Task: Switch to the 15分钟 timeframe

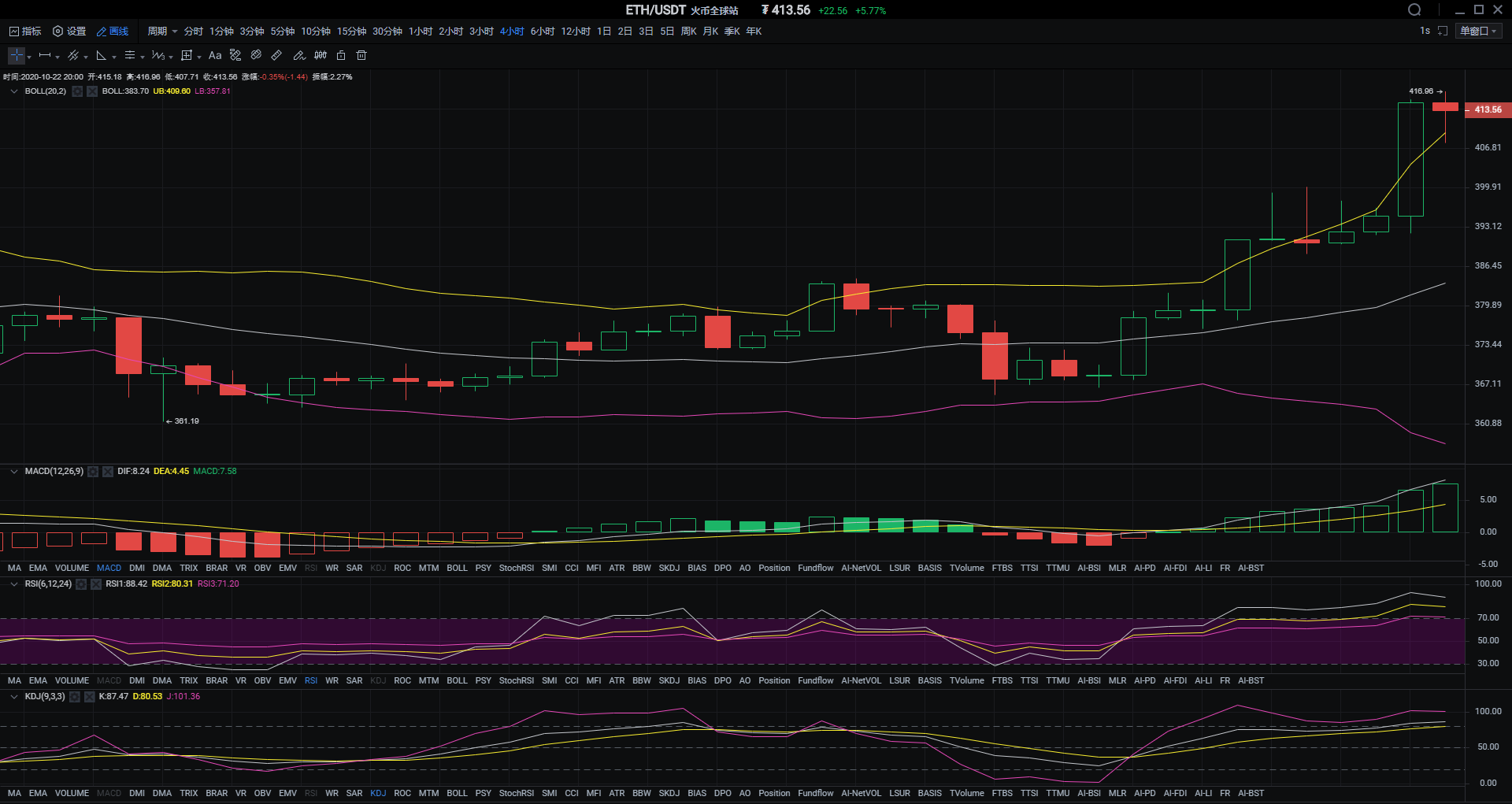Action: pos(352,31)
